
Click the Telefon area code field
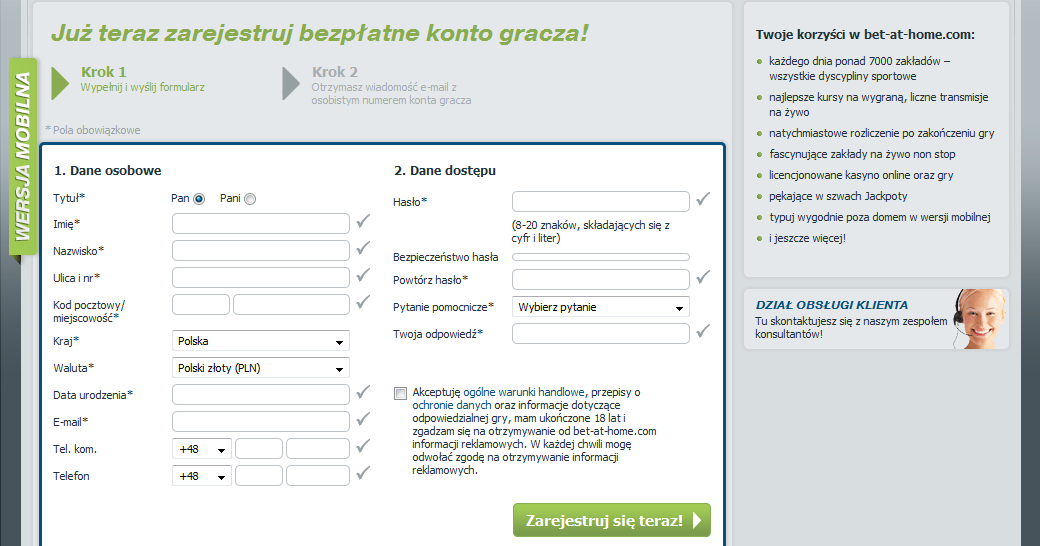coord(259,476)
